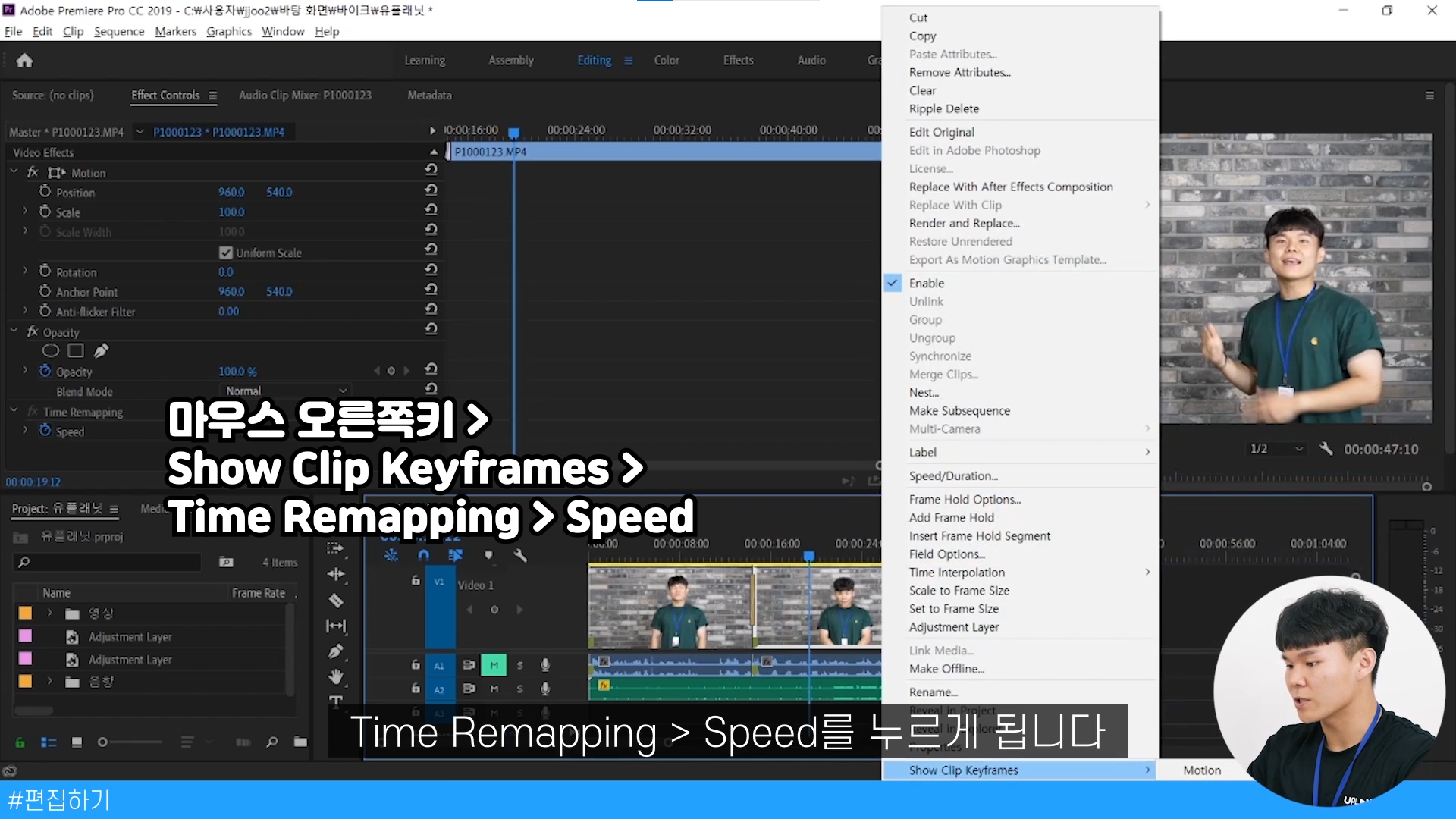
Task: Expand the Rotation property
Action: [x=25, y=271]
